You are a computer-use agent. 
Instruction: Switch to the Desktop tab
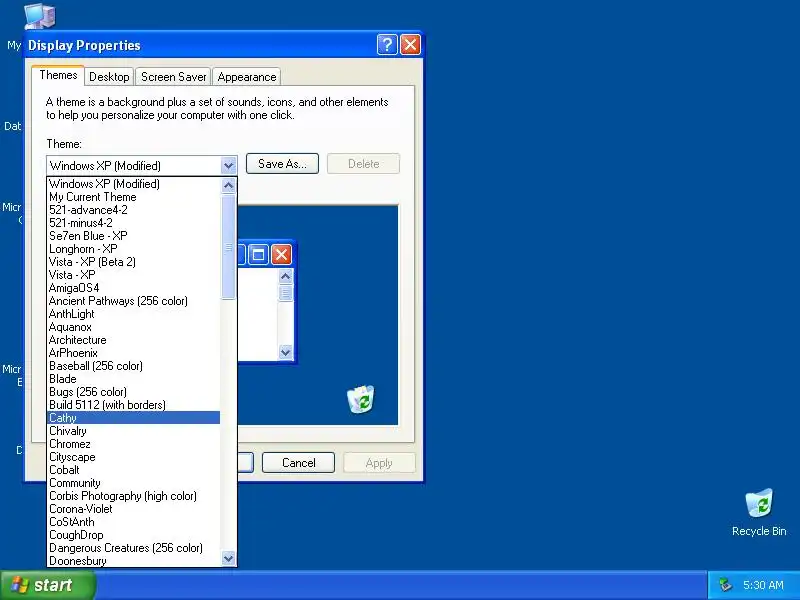[x=109, y=77]
